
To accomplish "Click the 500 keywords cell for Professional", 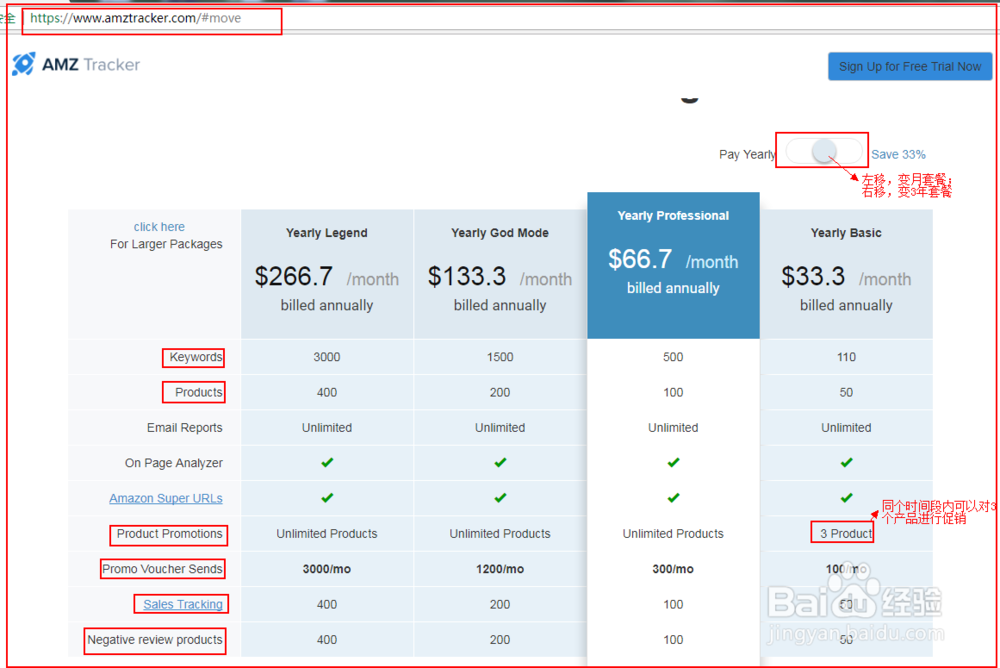I will (673, 357).
